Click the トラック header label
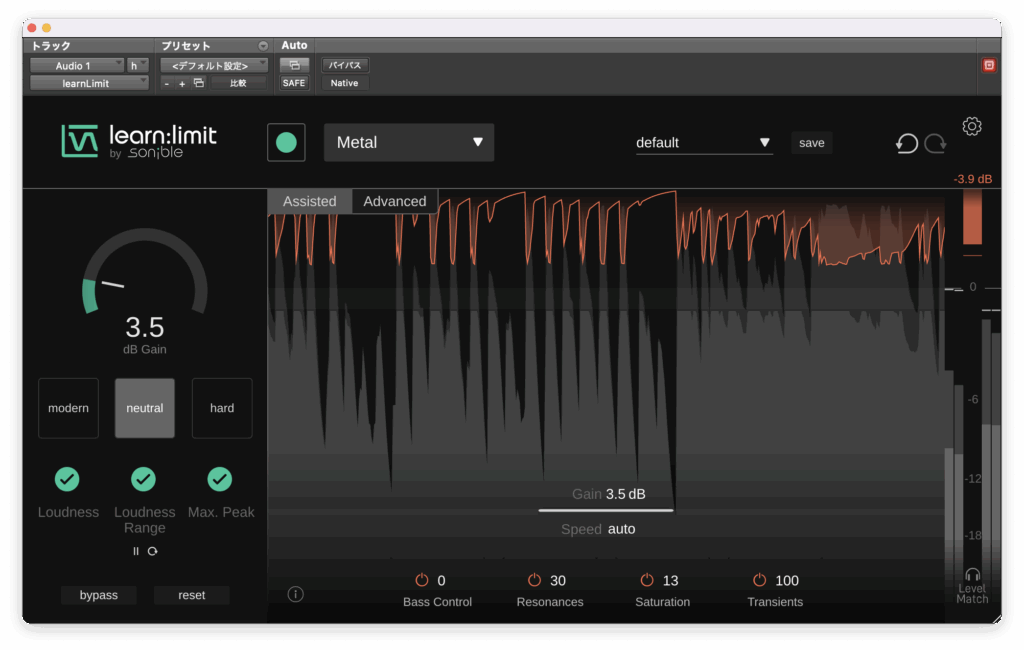This screenshot has height=650, width=1024. point(51,46)
